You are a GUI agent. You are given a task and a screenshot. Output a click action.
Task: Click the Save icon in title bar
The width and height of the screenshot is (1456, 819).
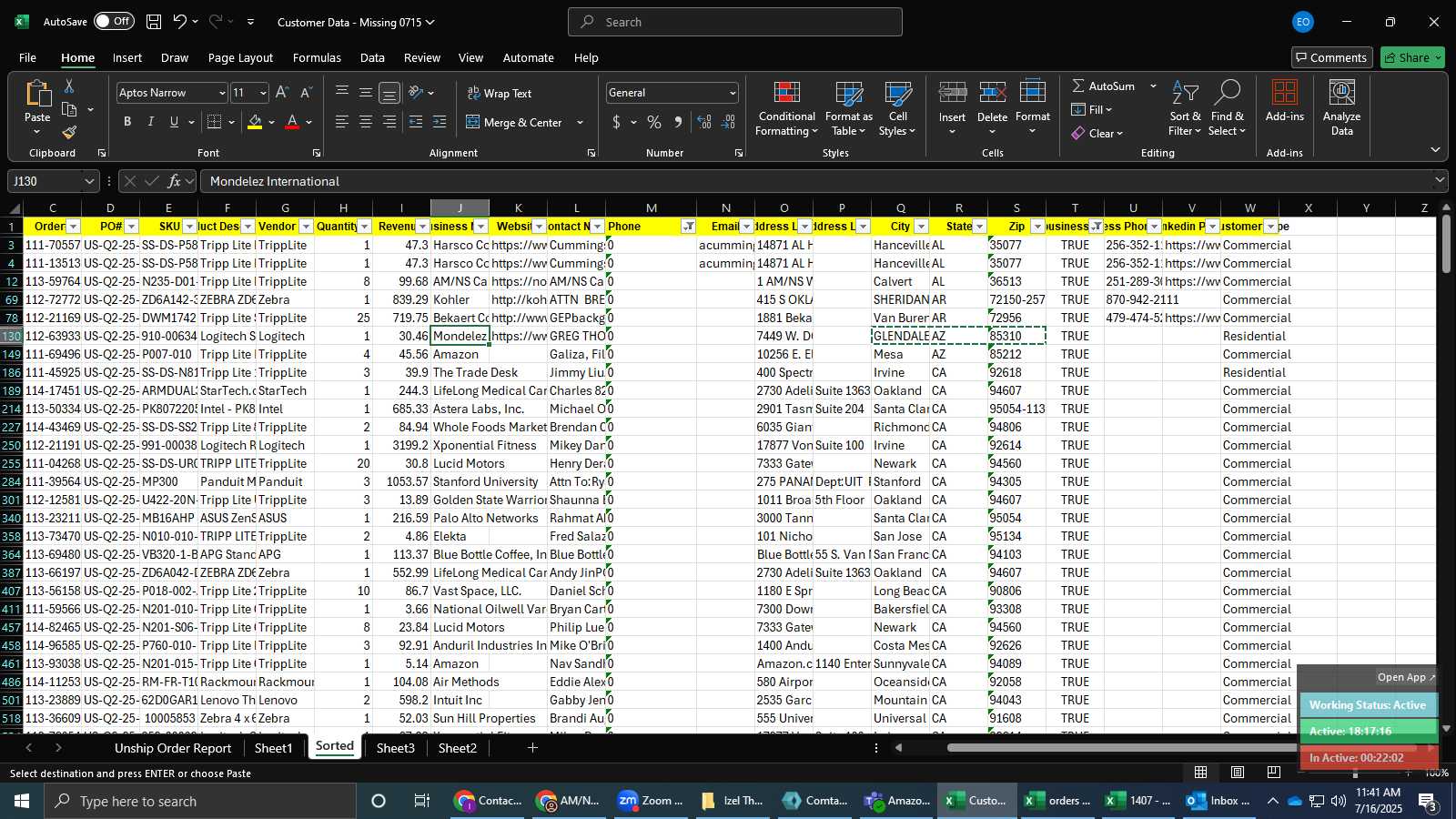(x=154, y=22)
